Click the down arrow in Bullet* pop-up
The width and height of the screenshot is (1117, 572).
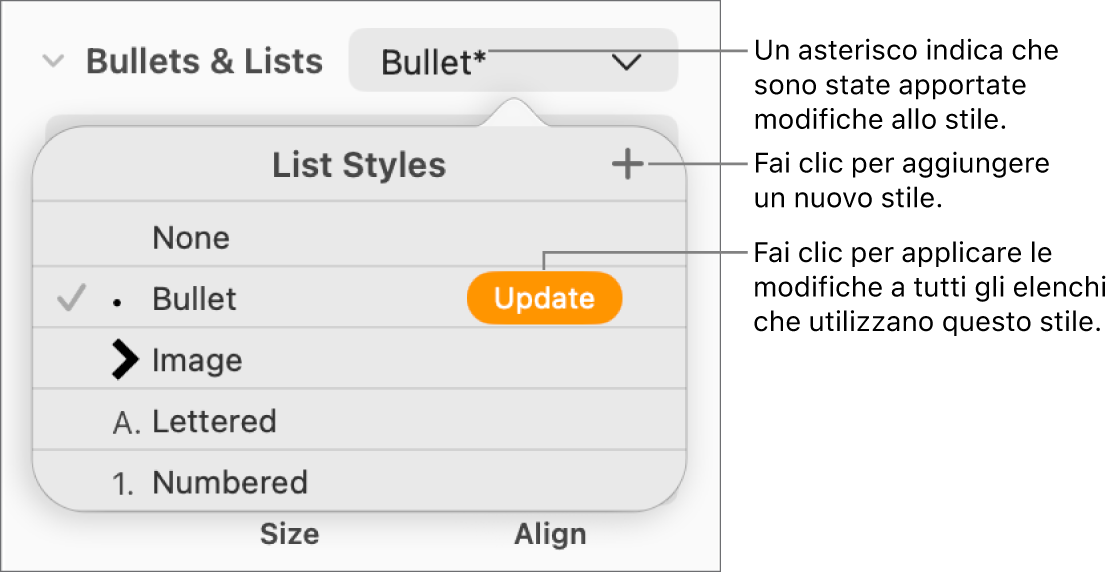click(627, 63)
